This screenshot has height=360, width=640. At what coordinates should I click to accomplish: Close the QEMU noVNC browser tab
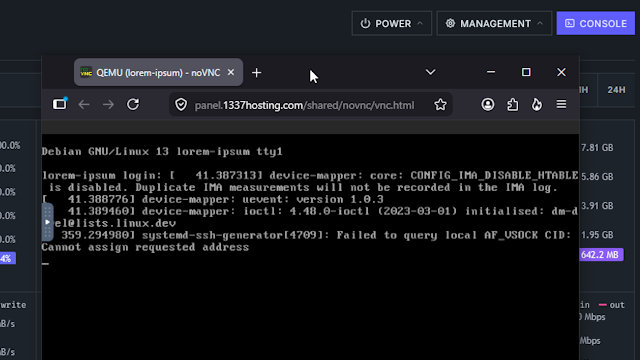coord(231,72)
